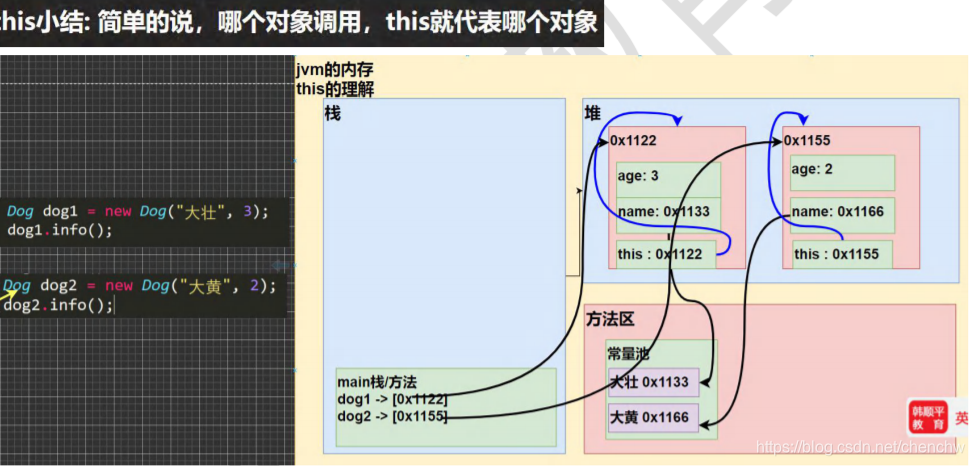Click the '堆' heap label
Image resolution: width=975 pixels, height=466 pixels.
tap(593, 113)
